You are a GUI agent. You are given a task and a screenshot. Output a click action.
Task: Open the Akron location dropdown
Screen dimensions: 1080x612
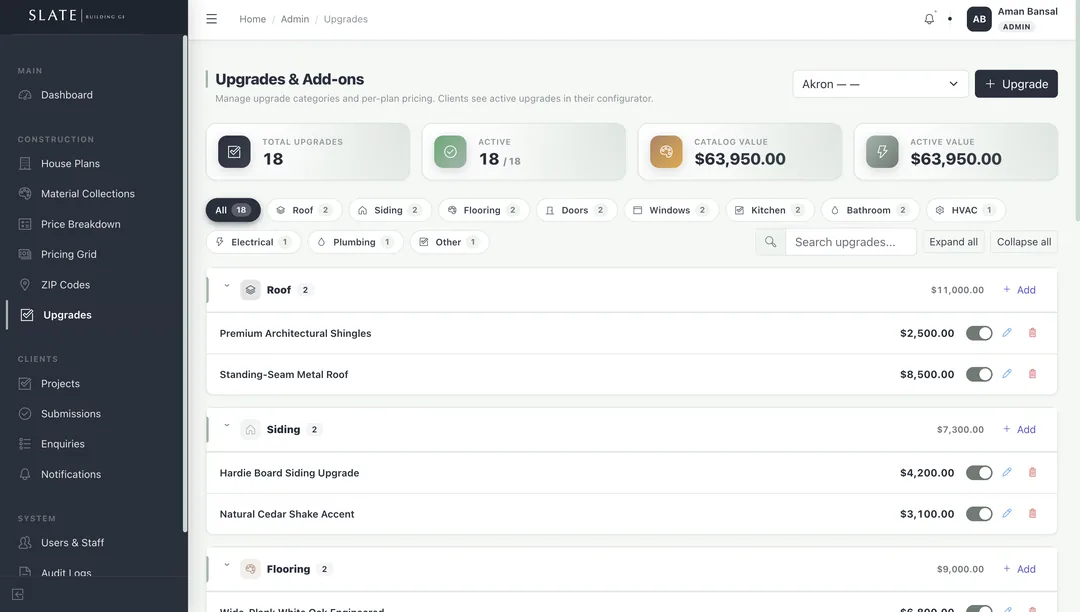(880, 84)
